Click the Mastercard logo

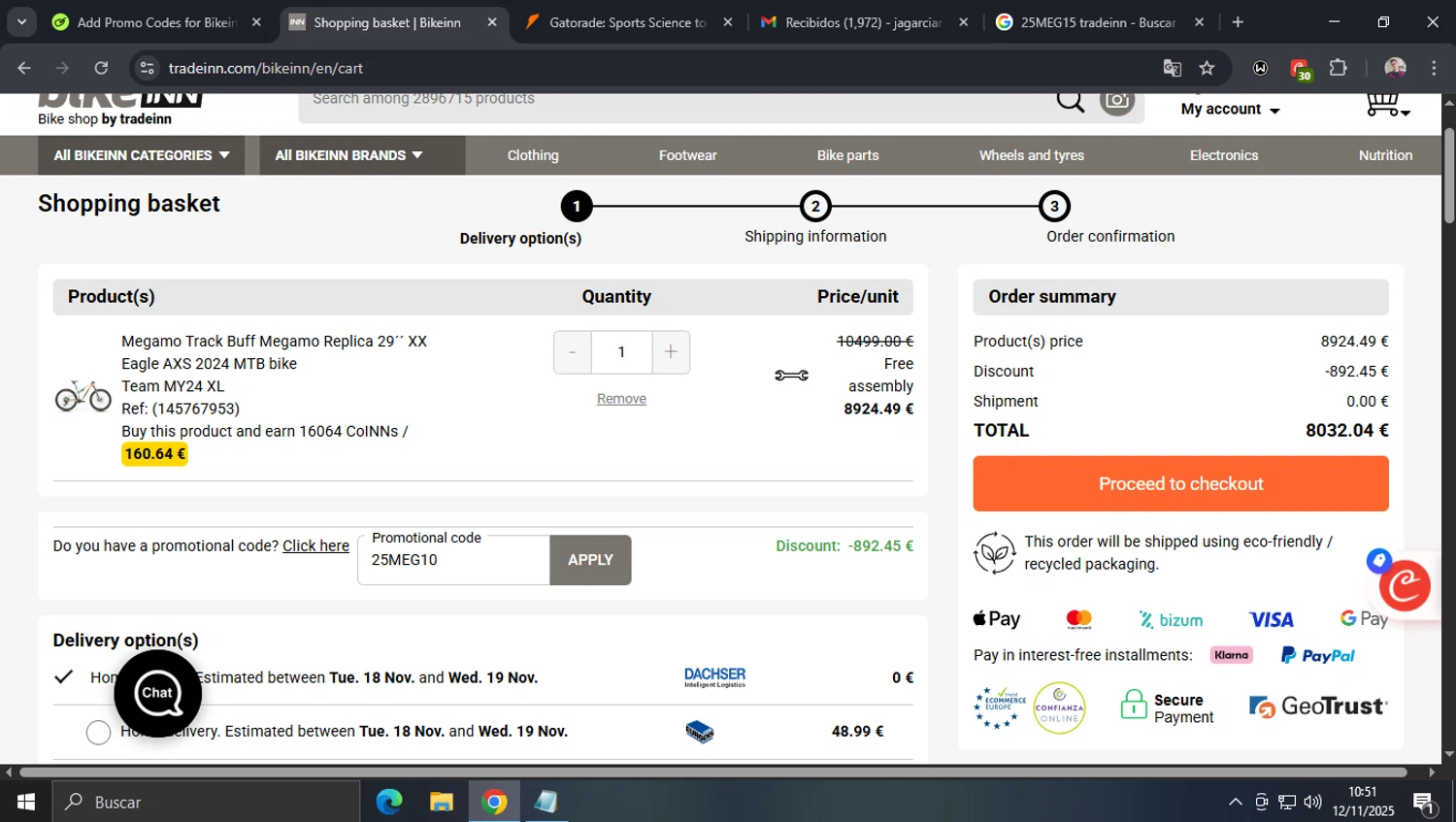coord(1079,619)
